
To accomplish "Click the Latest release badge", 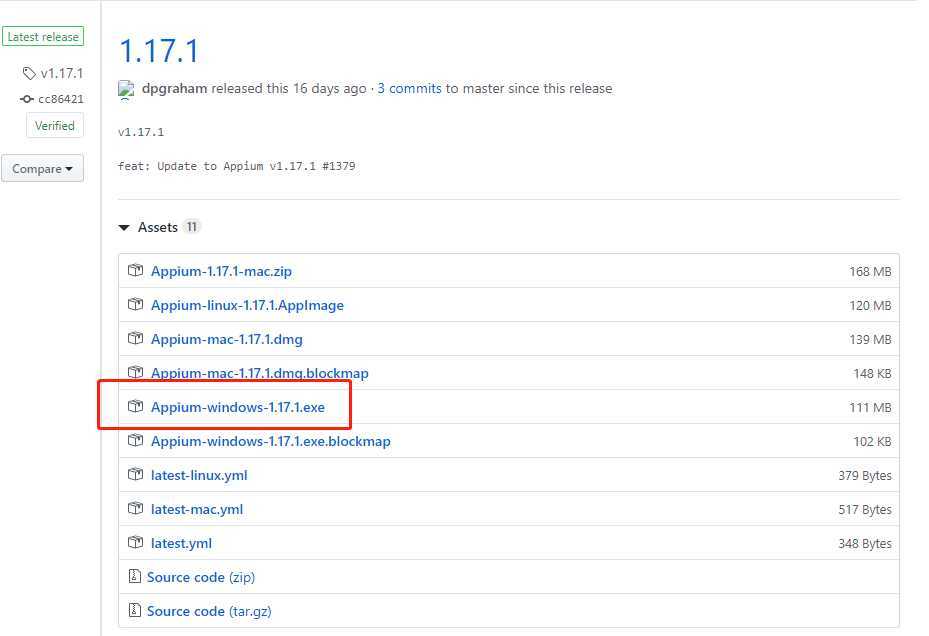I will pyautogui.click(x=43, y=36).
